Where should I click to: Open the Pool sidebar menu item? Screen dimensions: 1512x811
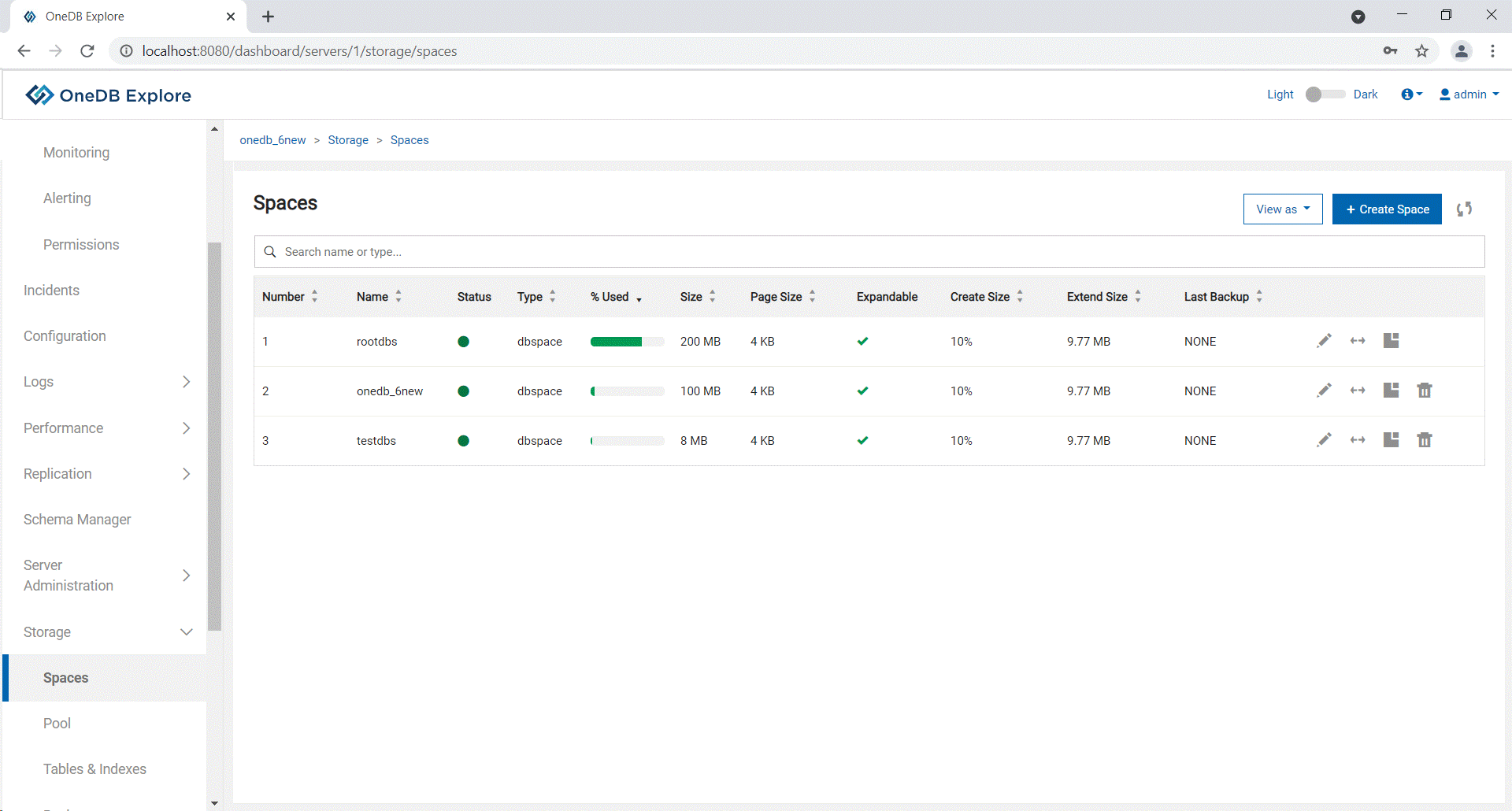pos(57,724)
